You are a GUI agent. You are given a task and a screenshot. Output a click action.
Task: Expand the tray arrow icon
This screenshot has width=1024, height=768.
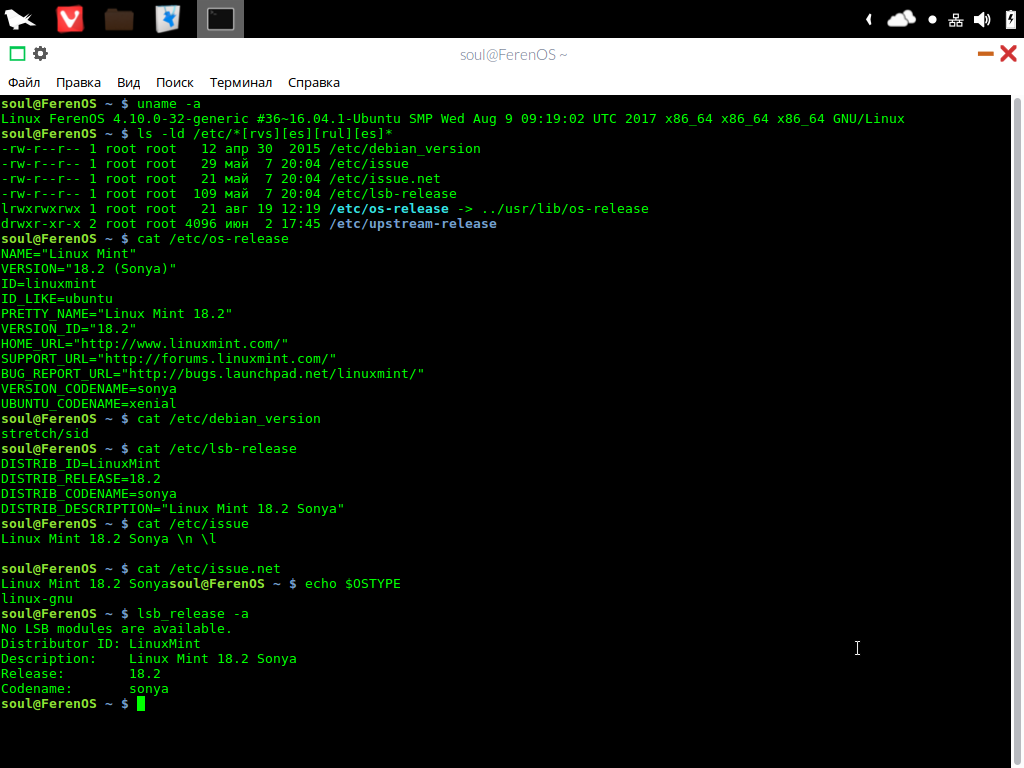[x=869, y=20]
